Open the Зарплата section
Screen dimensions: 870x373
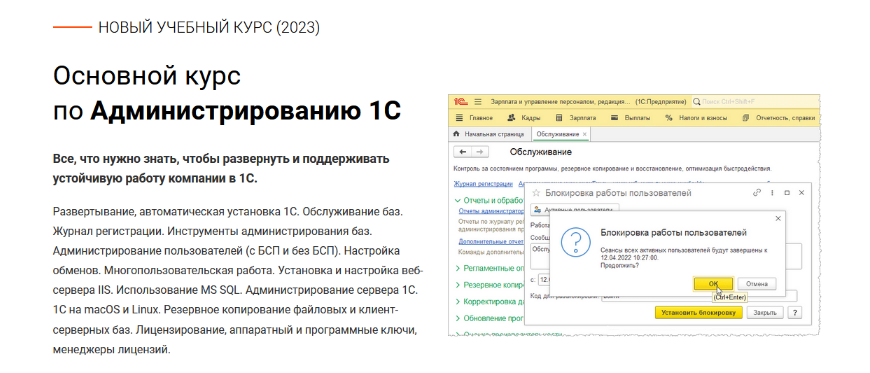point(576,118)
